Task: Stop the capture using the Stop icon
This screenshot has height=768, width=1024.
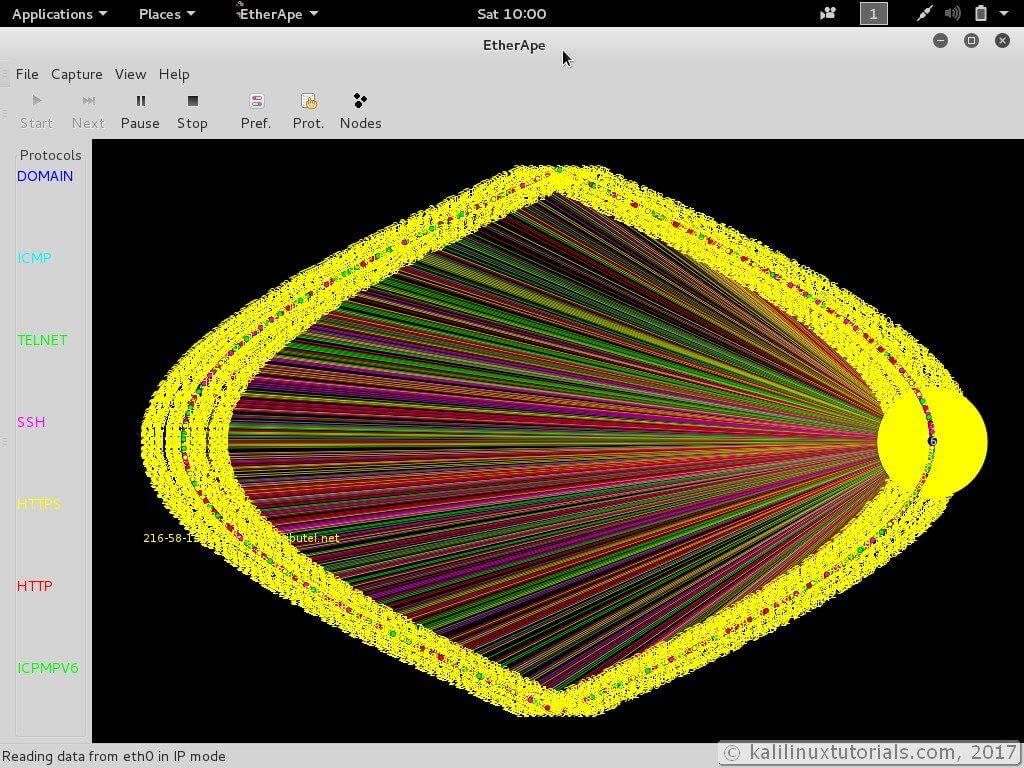Action: (x=192, y=101)
